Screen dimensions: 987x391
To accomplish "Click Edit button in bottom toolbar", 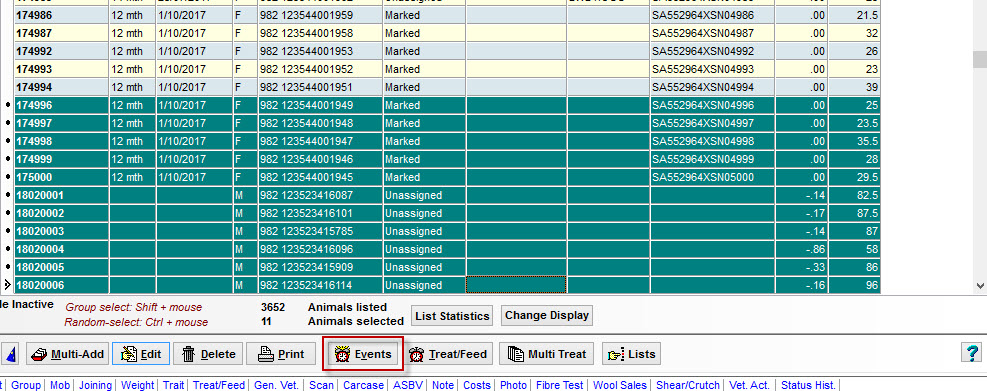I will 141,354.
